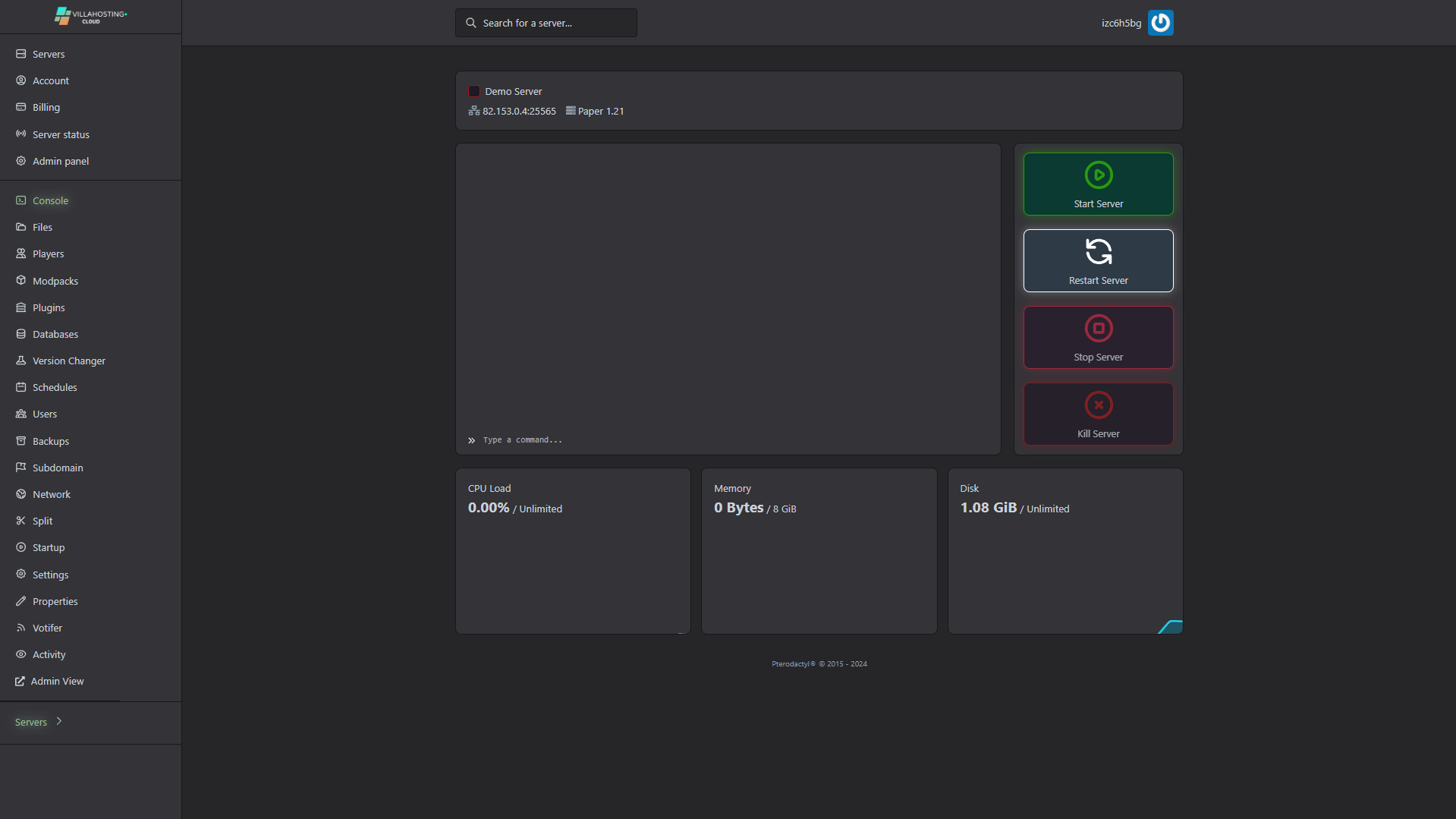Open the Plugins page from sidebar
The width and height of the screenshot is (1456, 819).
coord(49,307)
